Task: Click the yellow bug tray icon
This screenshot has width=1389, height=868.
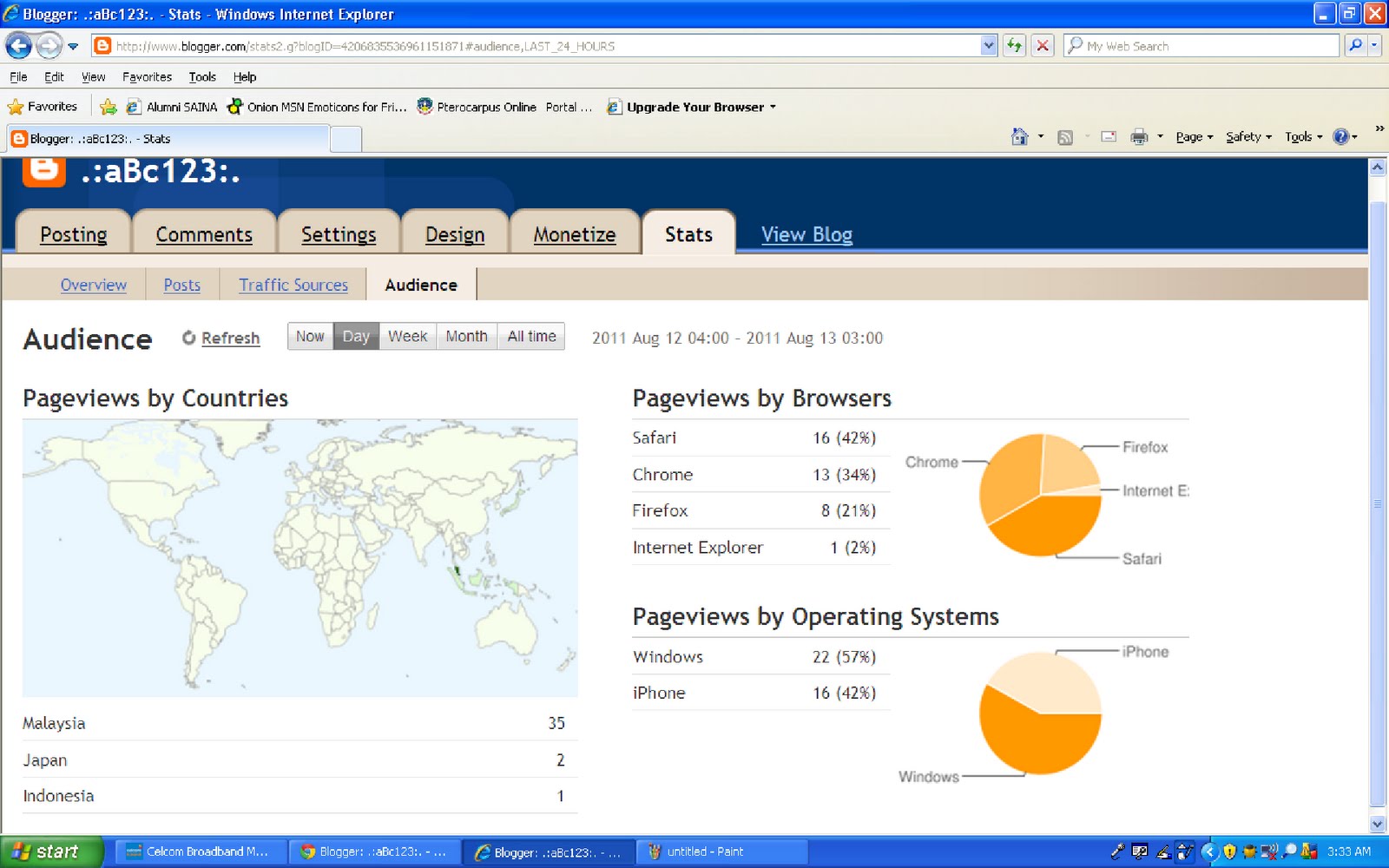Action: point(1250,852)
